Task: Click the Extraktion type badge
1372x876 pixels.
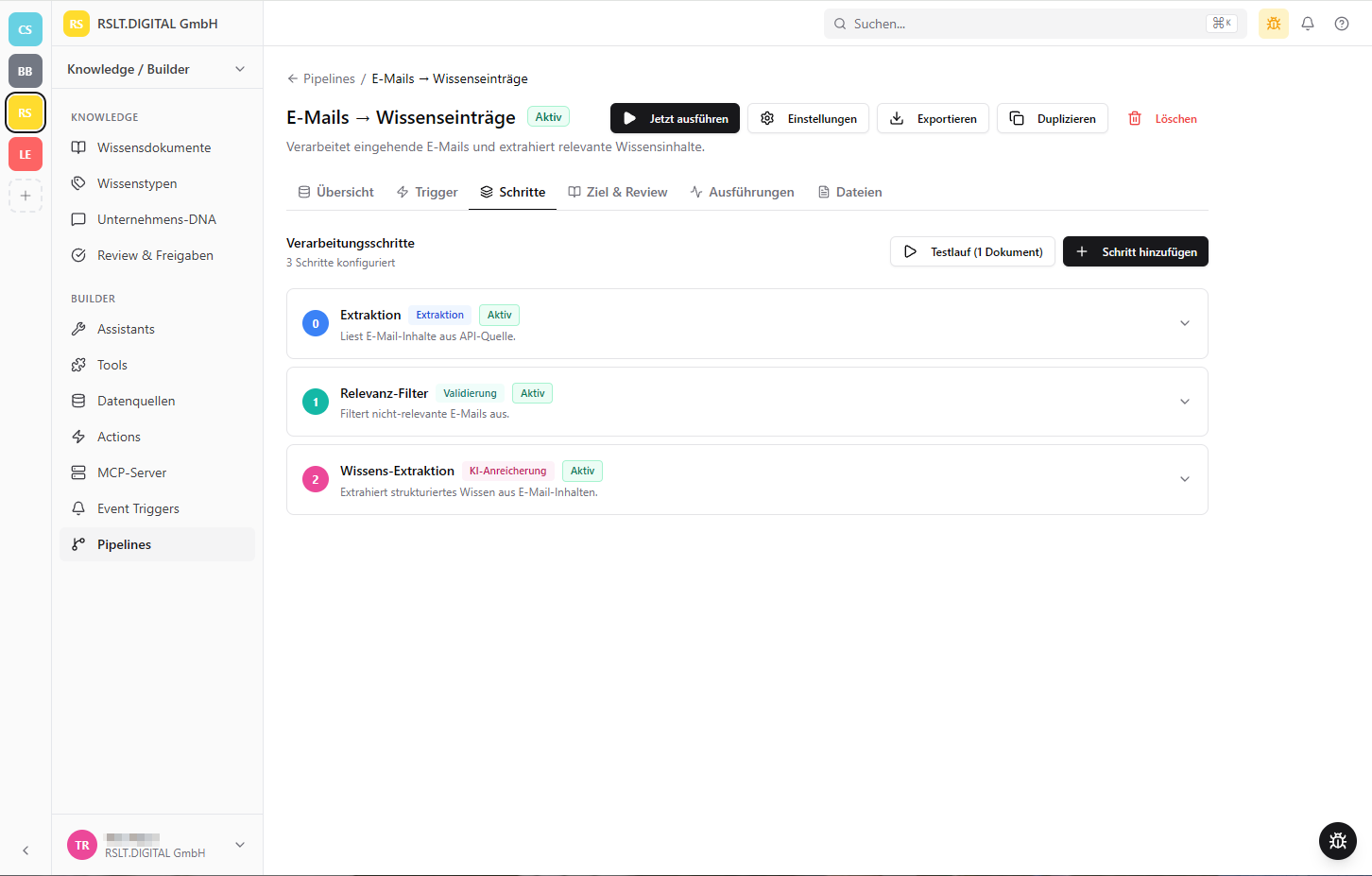Action: point(440,315)
